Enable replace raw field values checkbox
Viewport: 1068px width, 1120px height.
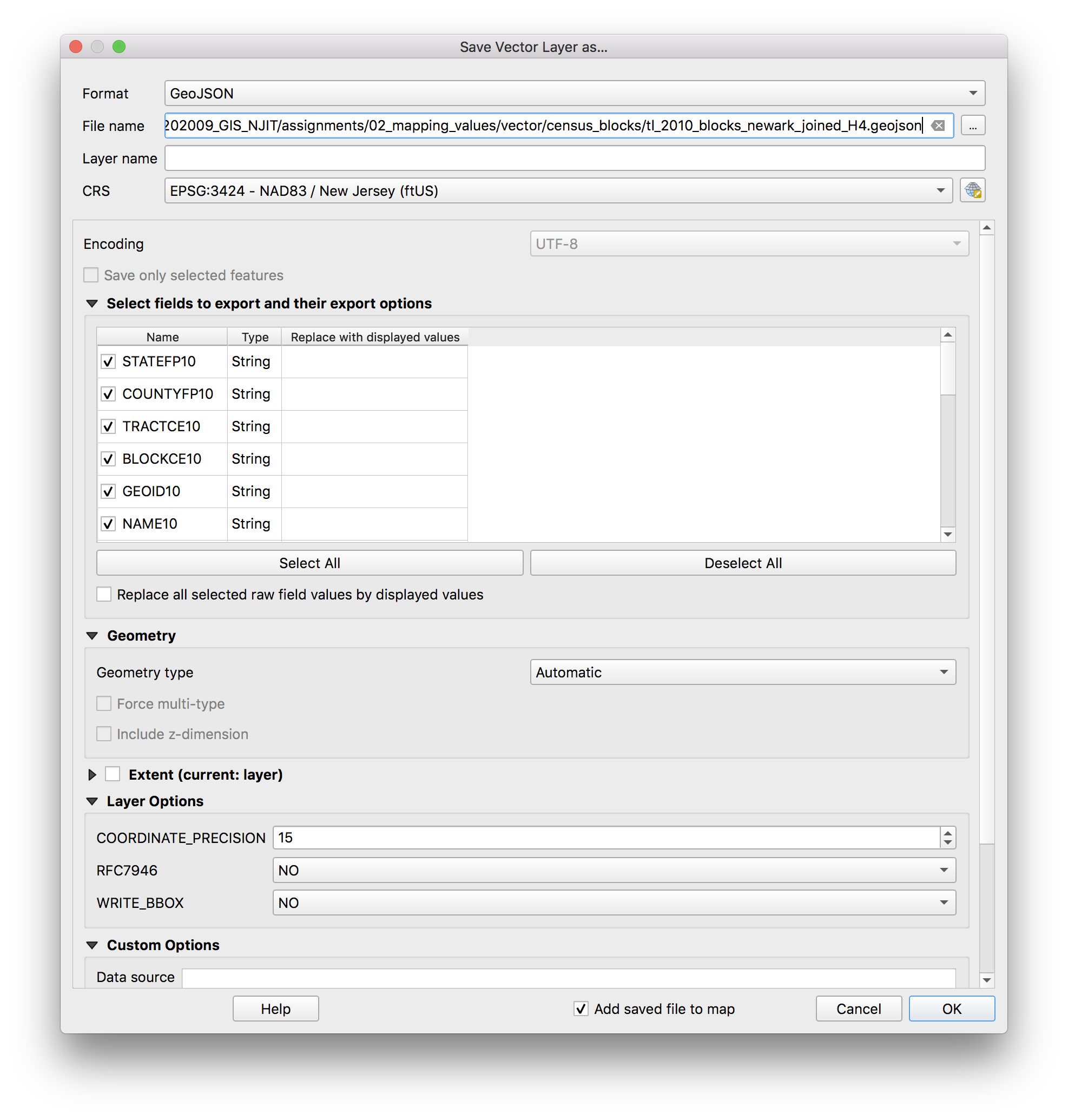point(104,595)
